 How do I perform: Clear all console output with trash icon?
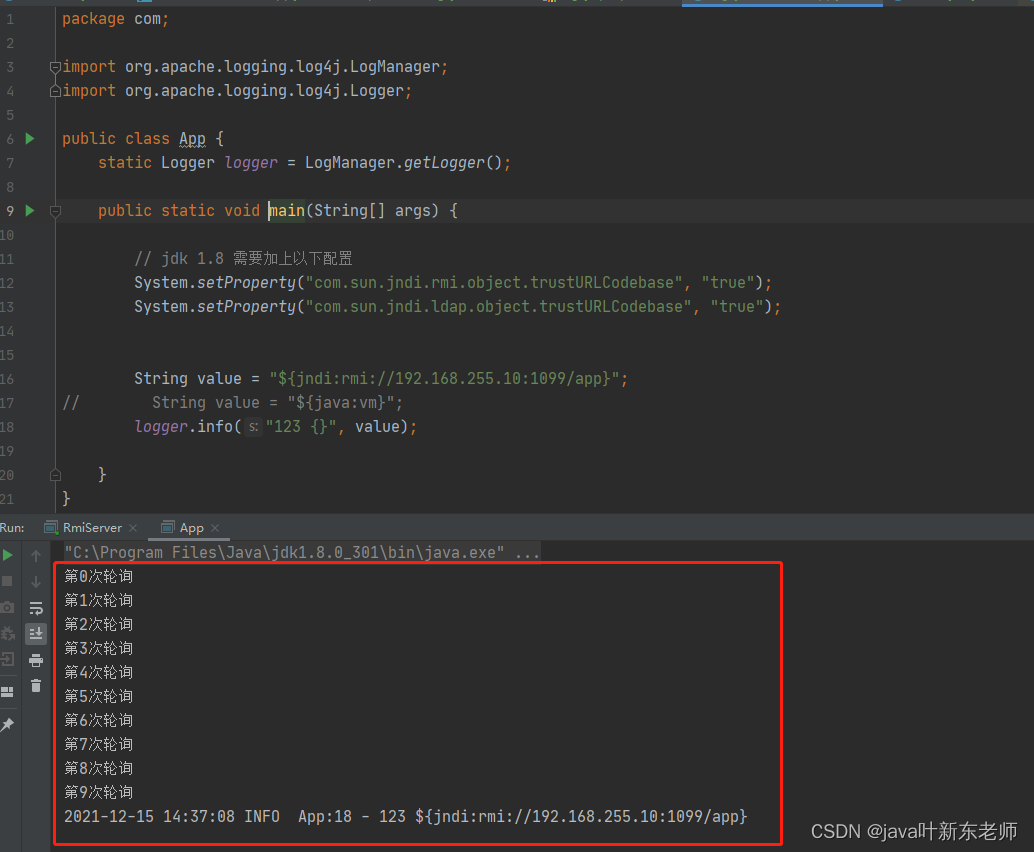tap(36, 686)
